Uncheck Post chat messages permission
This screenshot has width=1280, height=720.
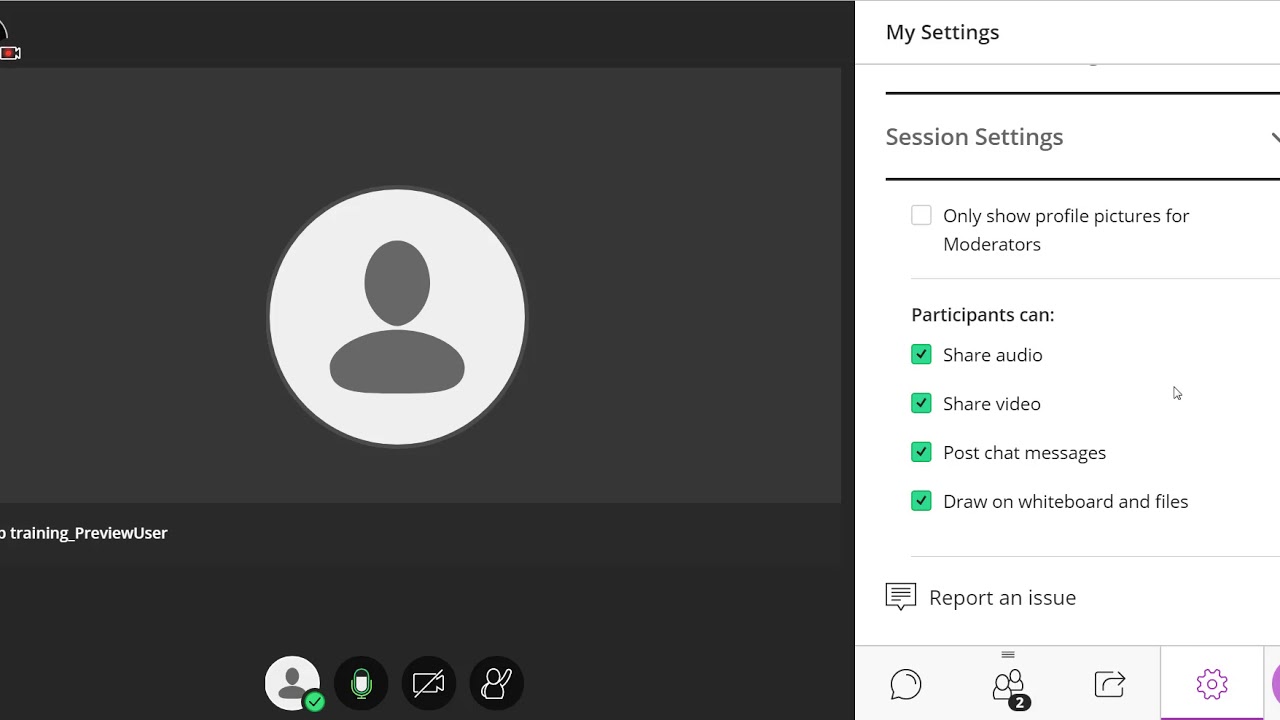921,453
